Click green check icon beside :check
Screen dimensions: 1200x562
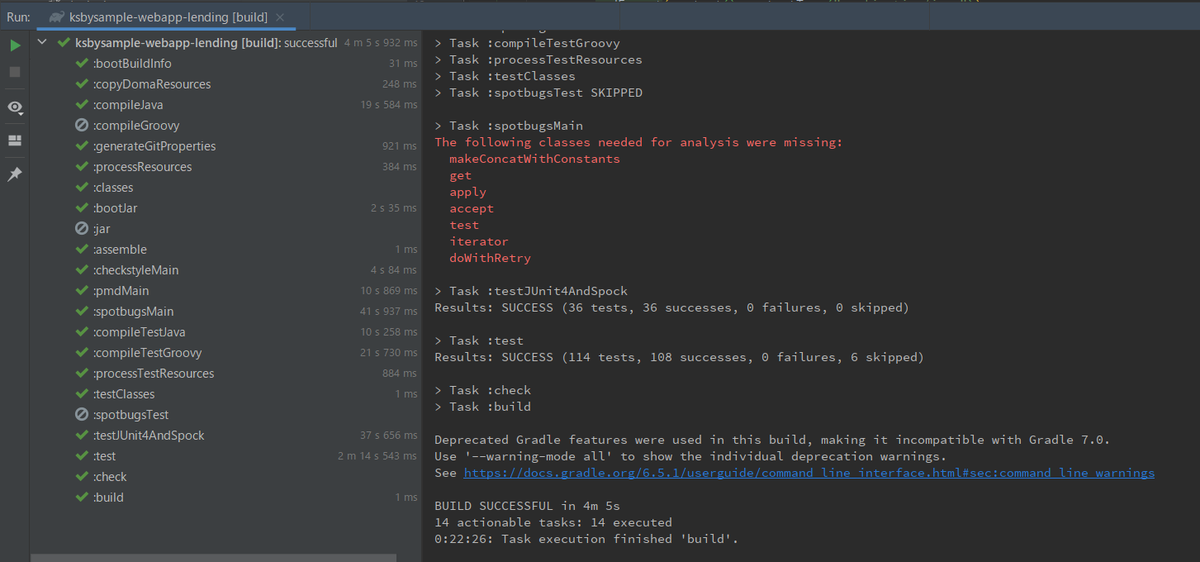coord(83,477)
